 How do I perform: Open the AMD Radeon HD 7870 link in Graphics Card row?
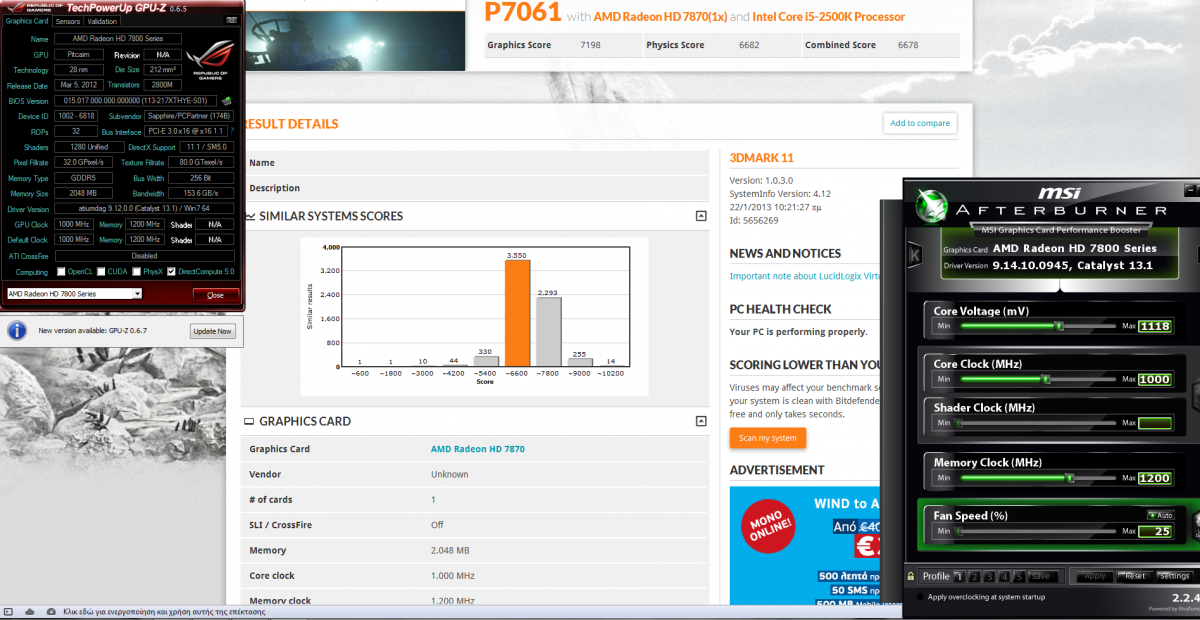click(x=478, y=449)
